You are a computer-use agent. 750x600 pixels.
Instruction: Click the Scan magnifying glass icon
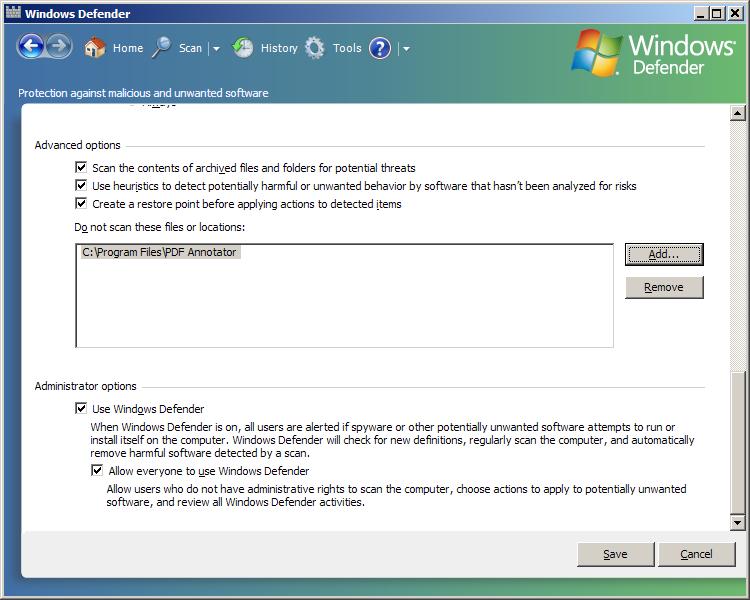point(162,48)
